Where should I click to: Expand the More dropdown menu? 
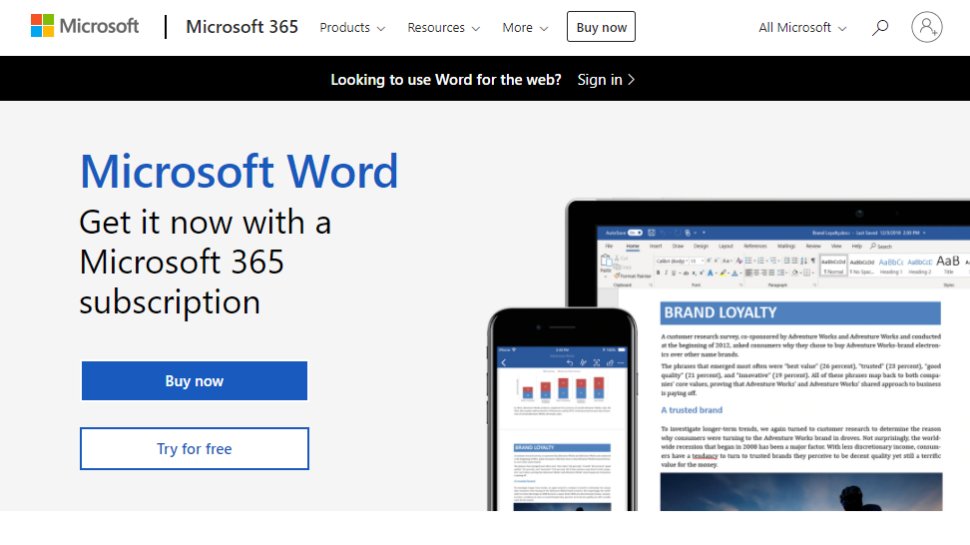(x=525, y=28)
